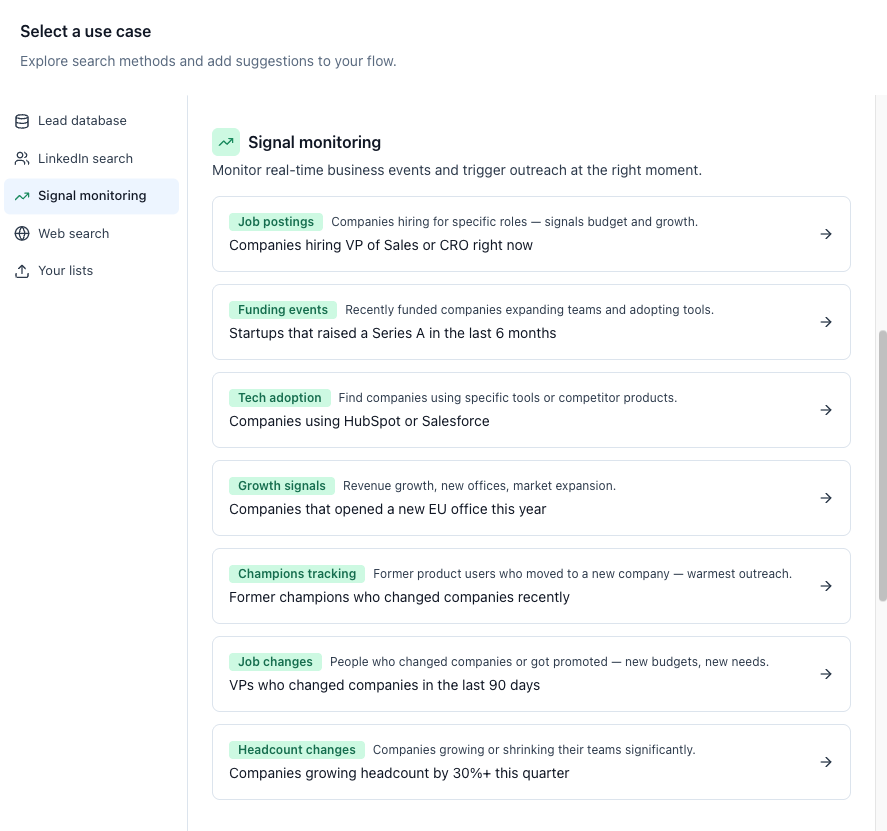Image resolution: width=887 pixels, height=831 pixels.
Task: Click the vertical scrollbar thumb
Action: click(x=882, y=466)
